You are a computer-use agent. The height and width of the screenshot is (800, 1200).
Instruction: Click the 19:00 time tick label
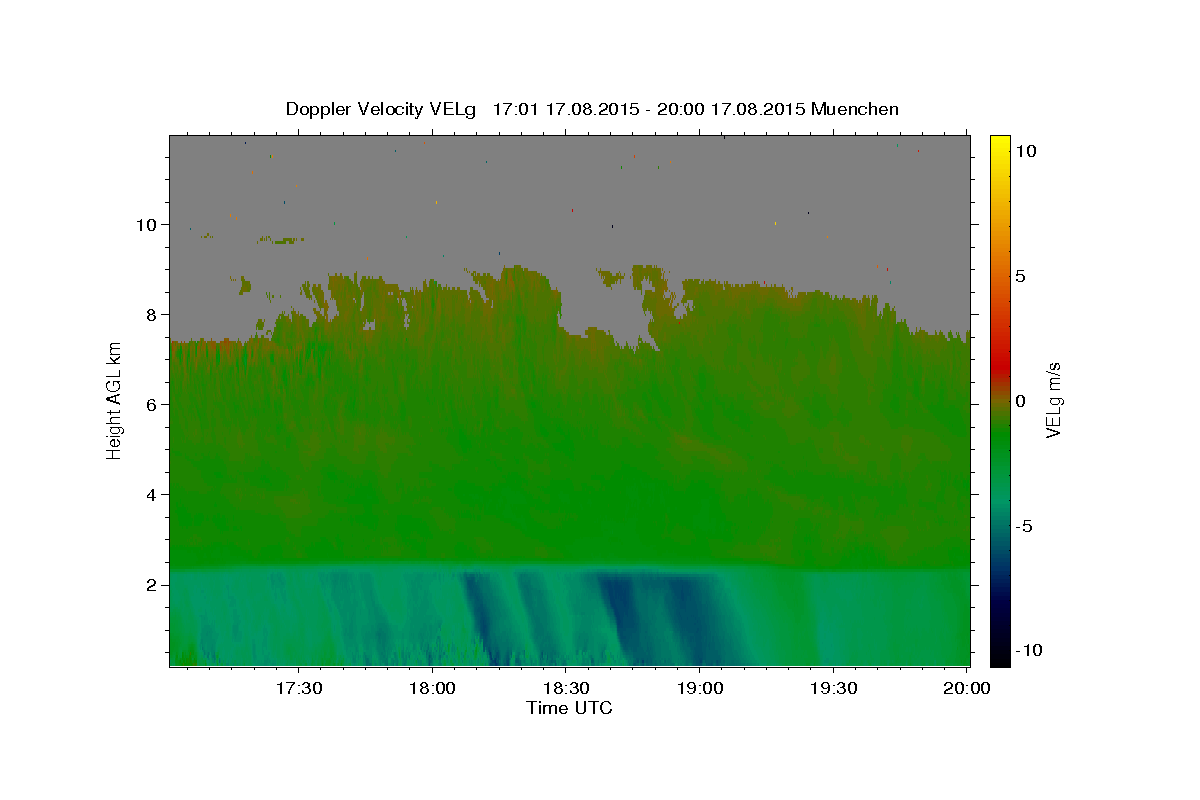[699, 688]
